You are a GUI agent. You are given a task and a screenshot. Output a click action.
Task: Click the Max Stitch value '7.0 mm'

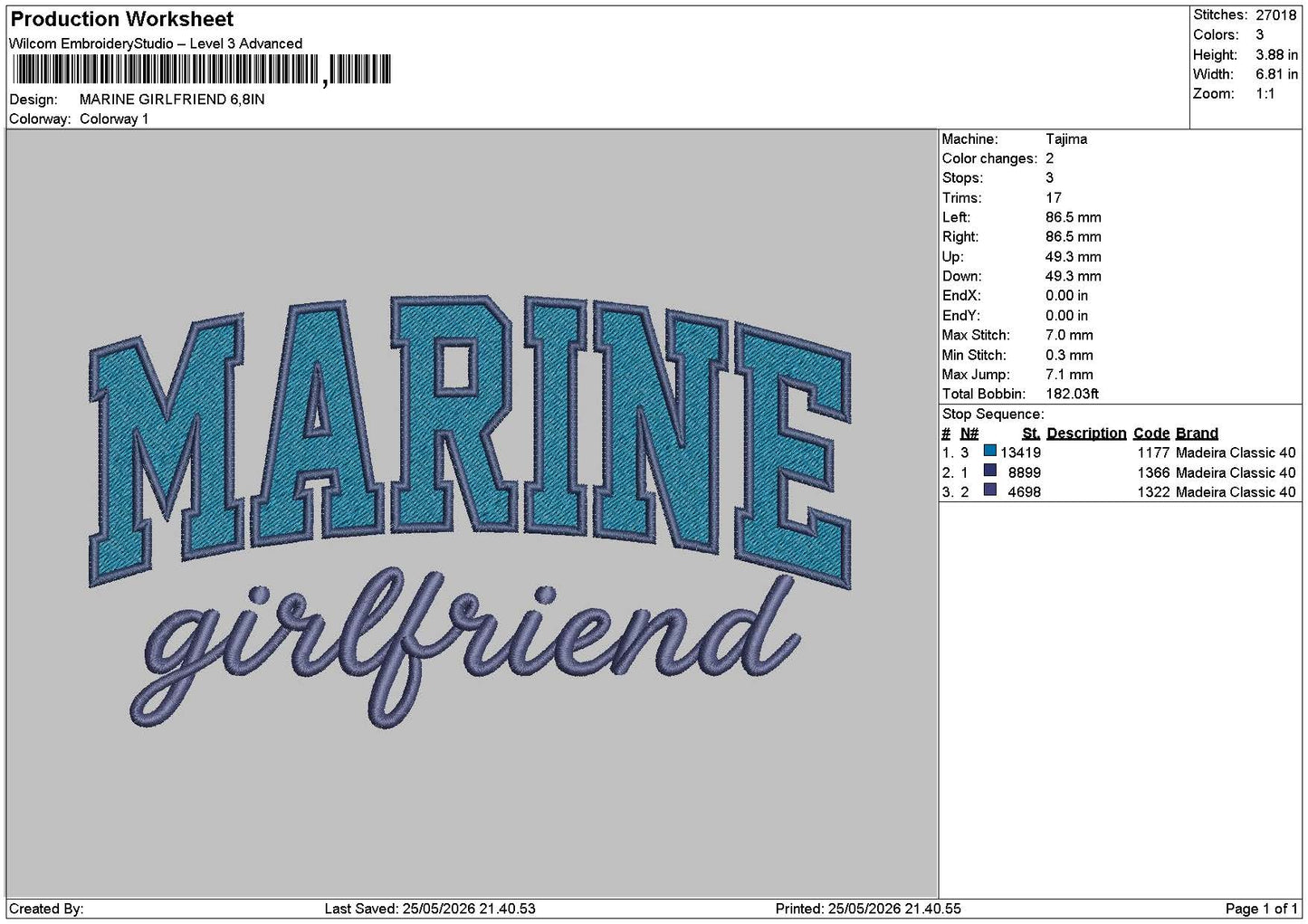(1069, 336)
